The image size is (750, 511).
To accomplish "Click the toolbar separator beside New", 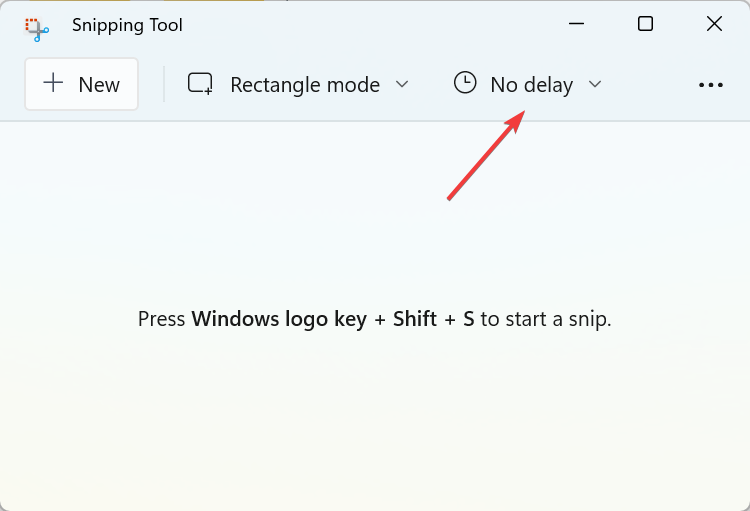I will point(164,85).
